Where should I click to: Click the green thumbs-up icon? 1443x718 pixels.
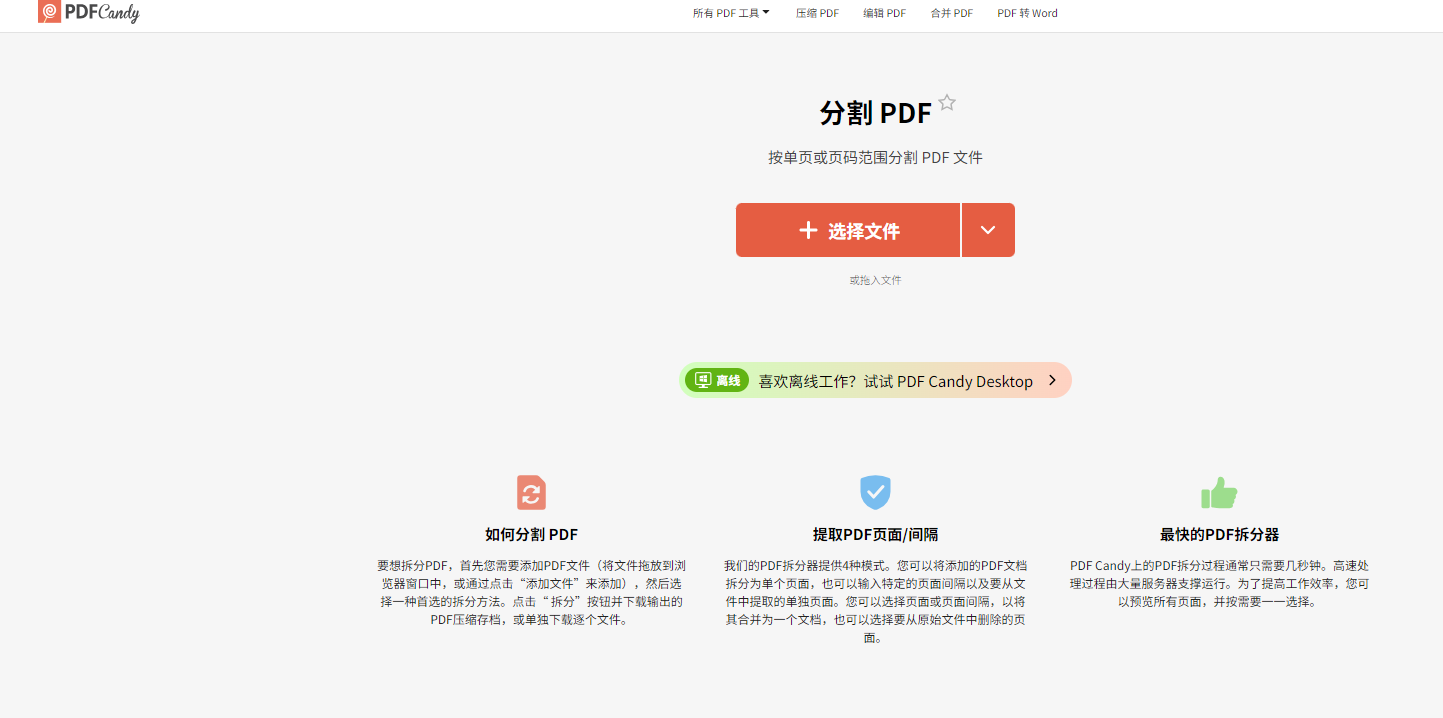coord(1219,492)
